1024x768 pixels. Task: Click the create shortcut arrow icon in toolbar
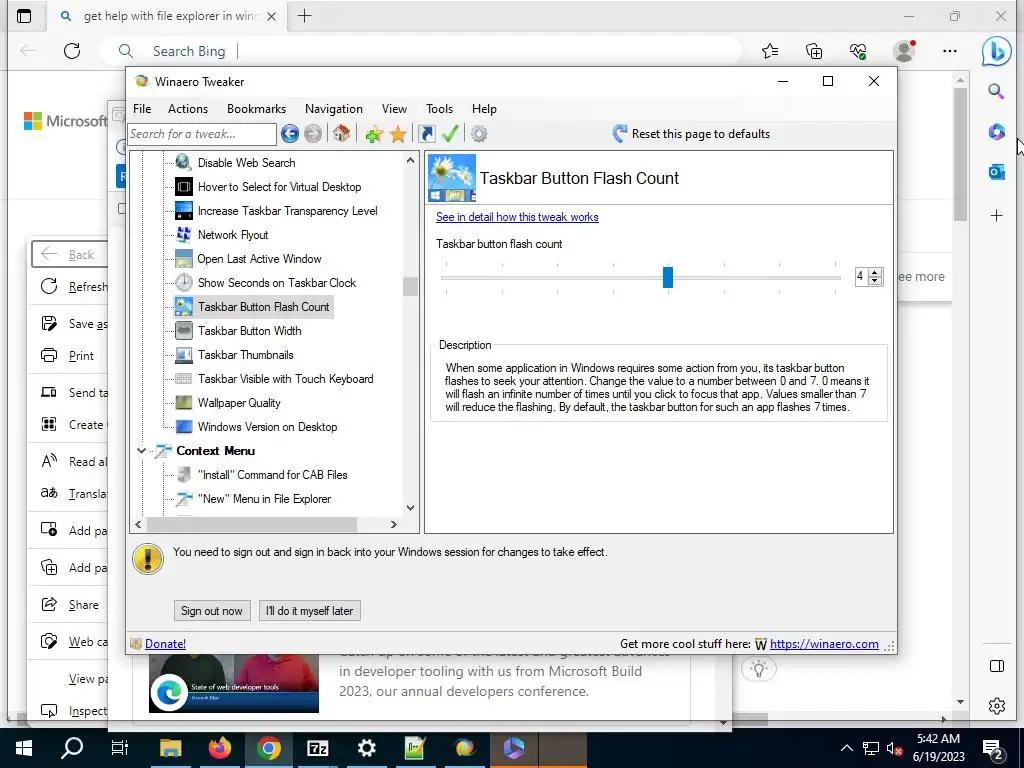pos(426,134)
